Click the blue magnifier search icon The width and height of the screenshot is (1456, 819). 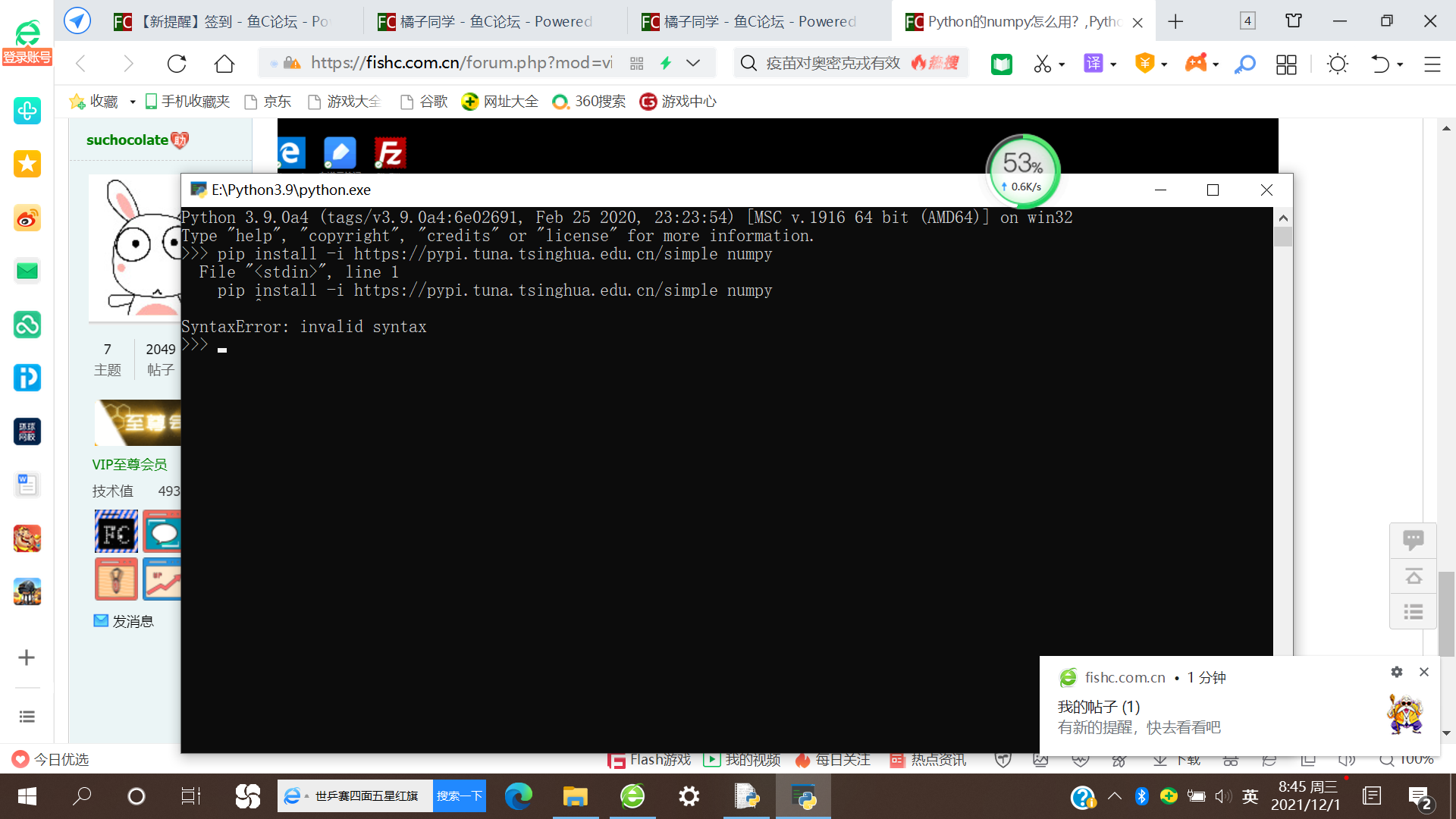click(1244, 64)
